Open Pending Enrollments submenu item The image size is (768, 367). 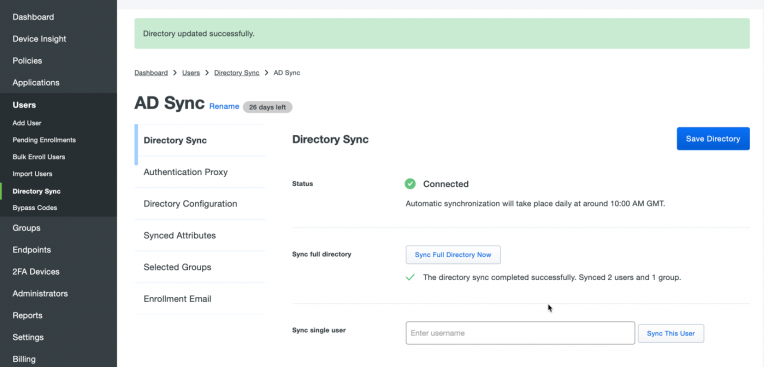(44, 140)
